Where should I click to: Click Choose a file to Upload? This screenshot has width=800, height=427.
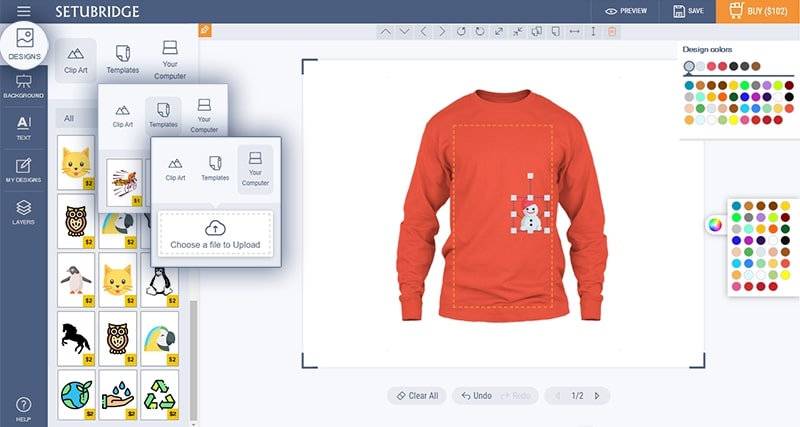[215, 234]
